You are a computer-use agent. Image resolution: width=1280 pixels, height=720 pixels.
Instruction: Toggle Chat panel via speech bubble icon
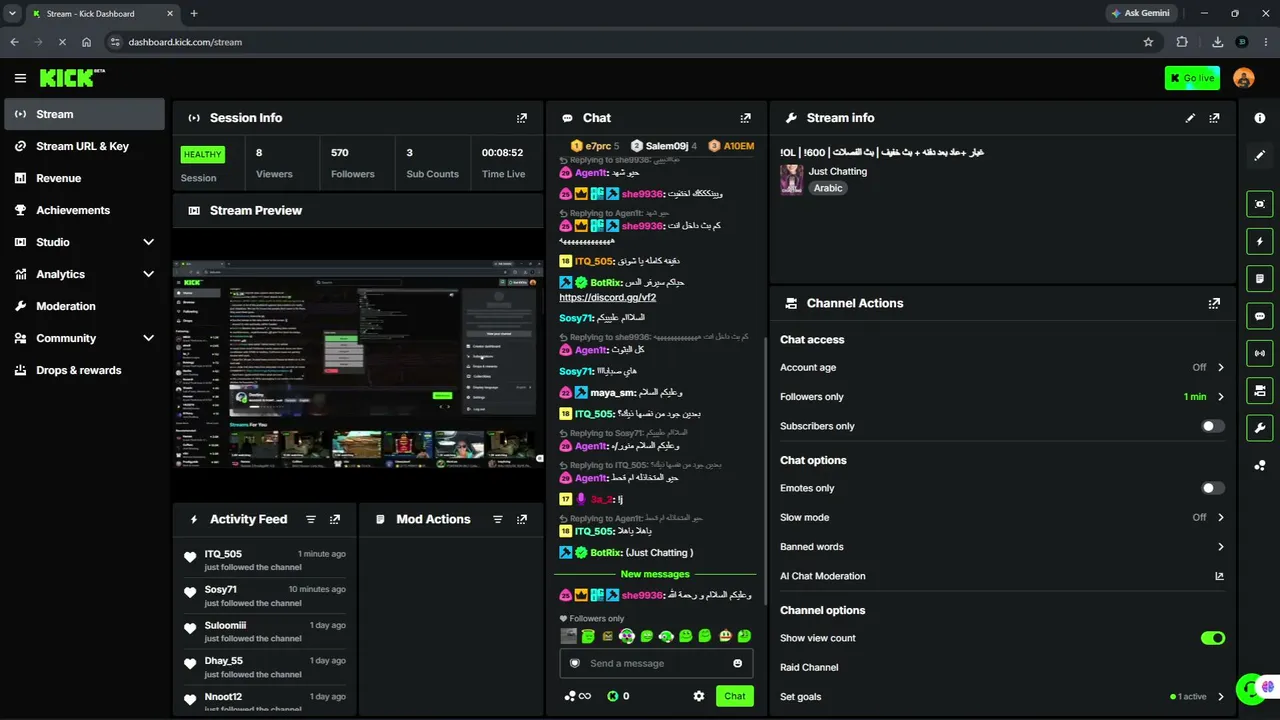1260,316
